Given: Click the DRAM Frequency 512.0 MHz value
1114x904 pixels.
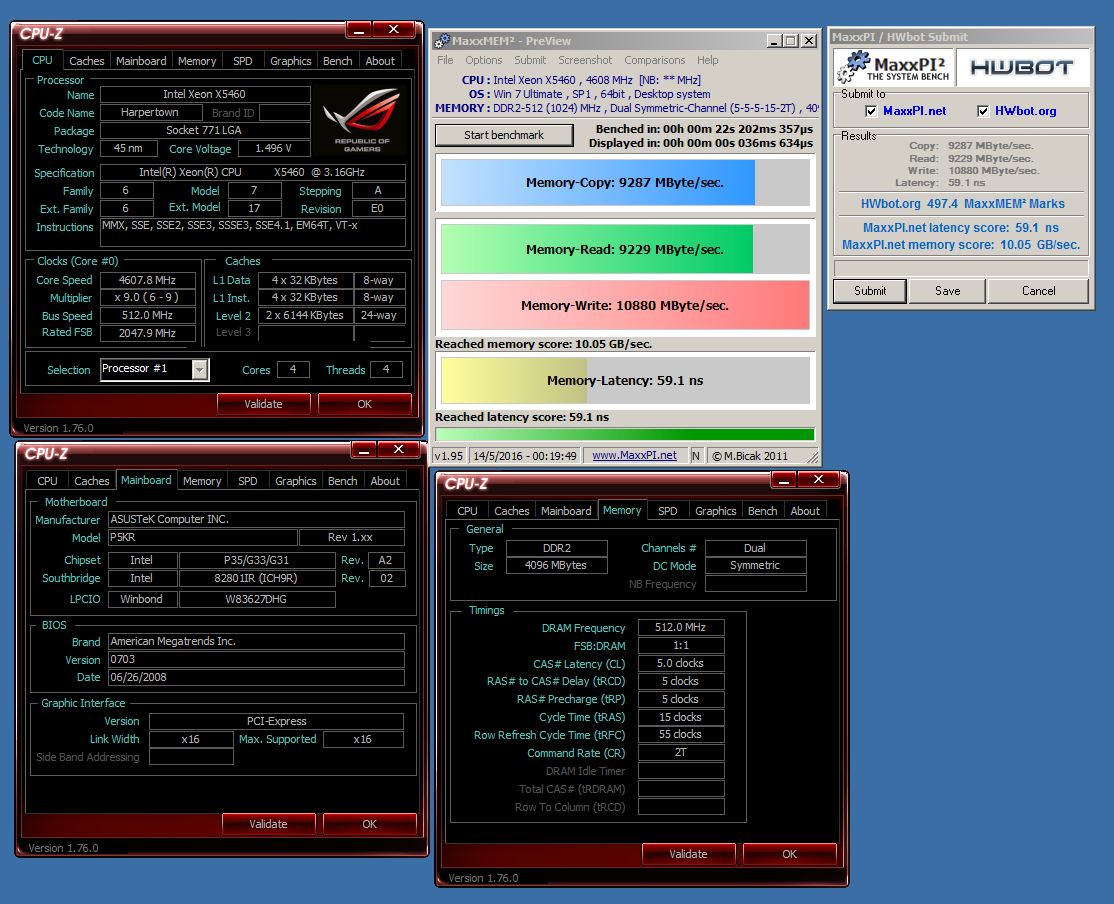Looking at the screenshot, I should click(681, 627).
